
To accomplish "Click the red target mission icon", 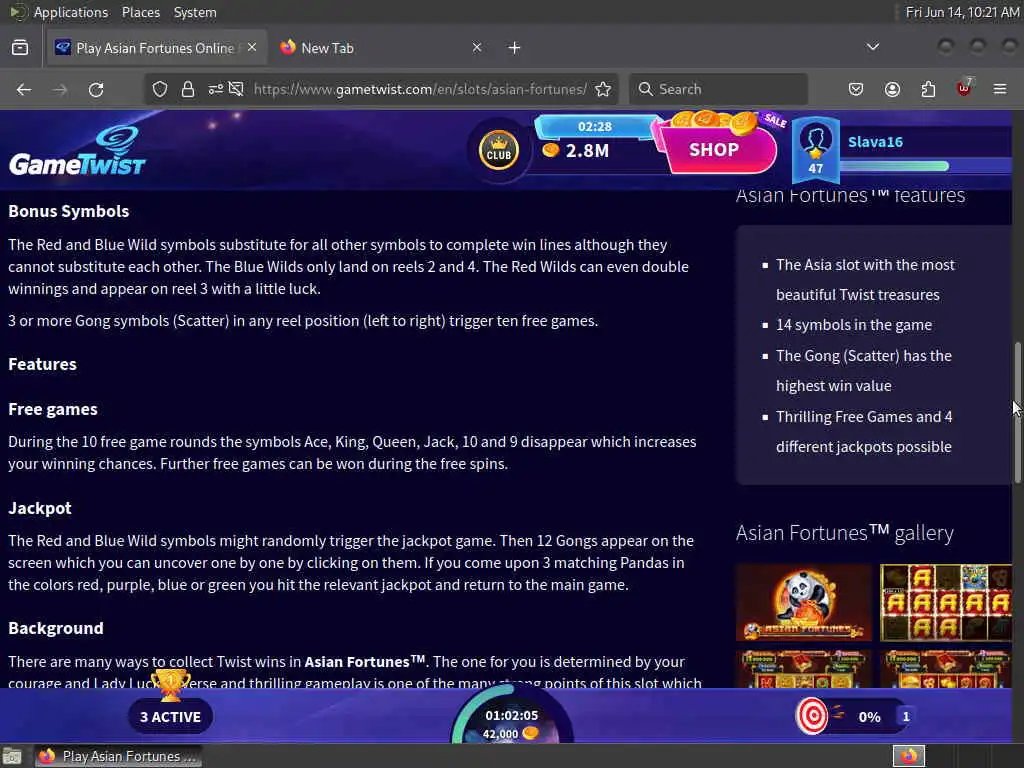I will tap(812, 716).
